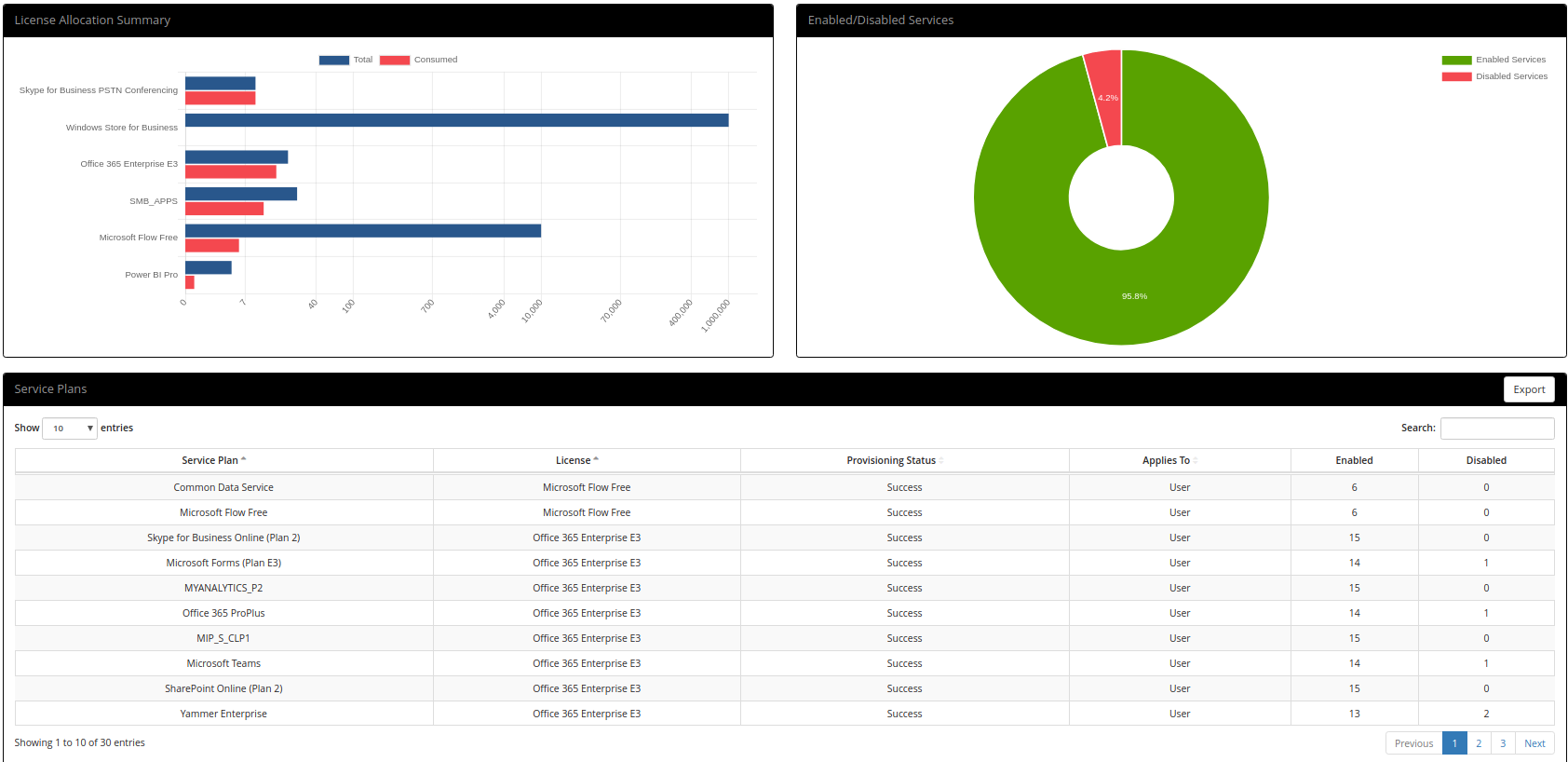Click the blue Total bar for Office 365 Enterprise E3
Screen dimensions: 1568x762
pos(237,157)
